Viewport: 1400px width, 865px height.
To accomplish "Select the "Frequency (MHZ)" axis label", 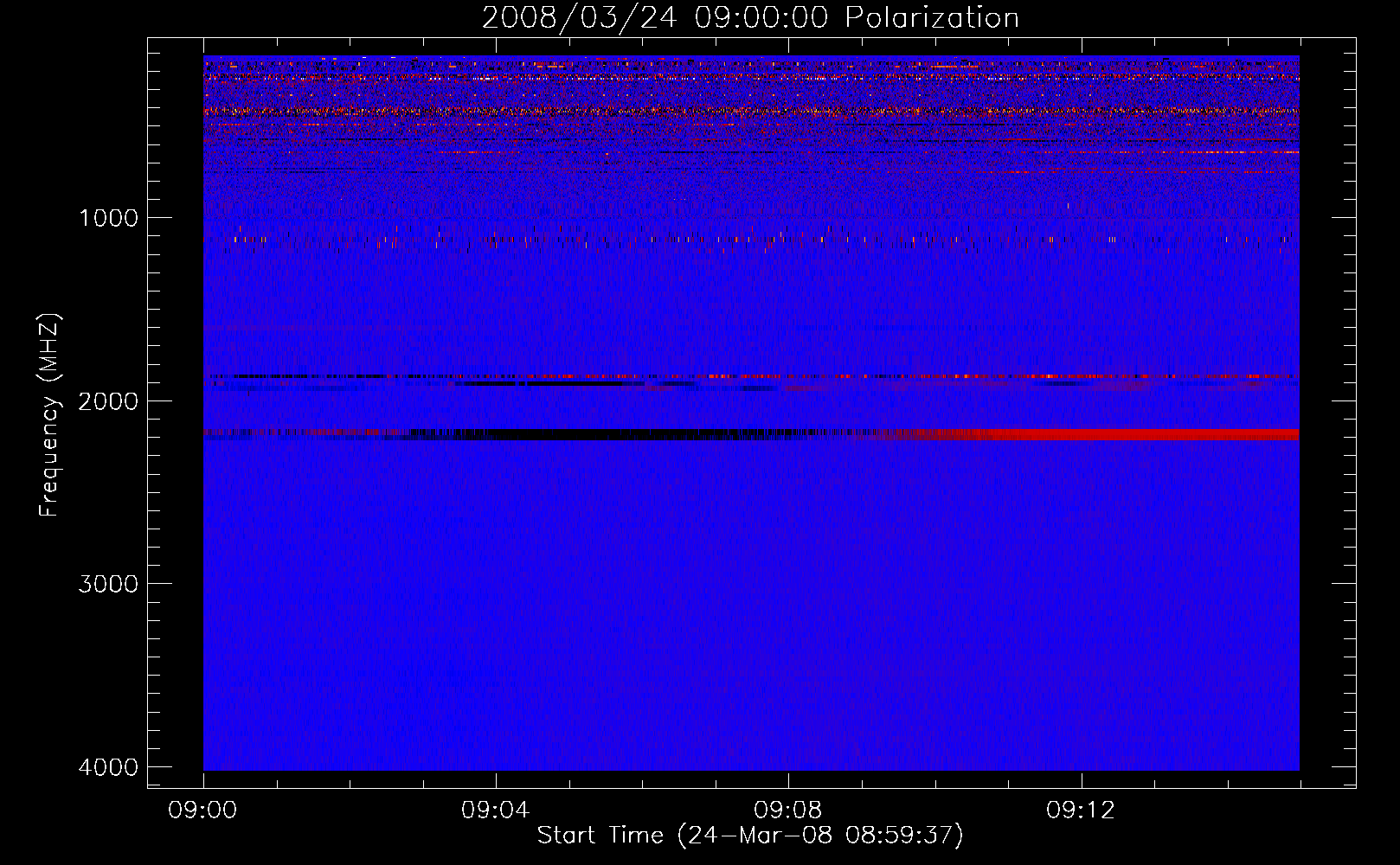I will tap(49, 415).
